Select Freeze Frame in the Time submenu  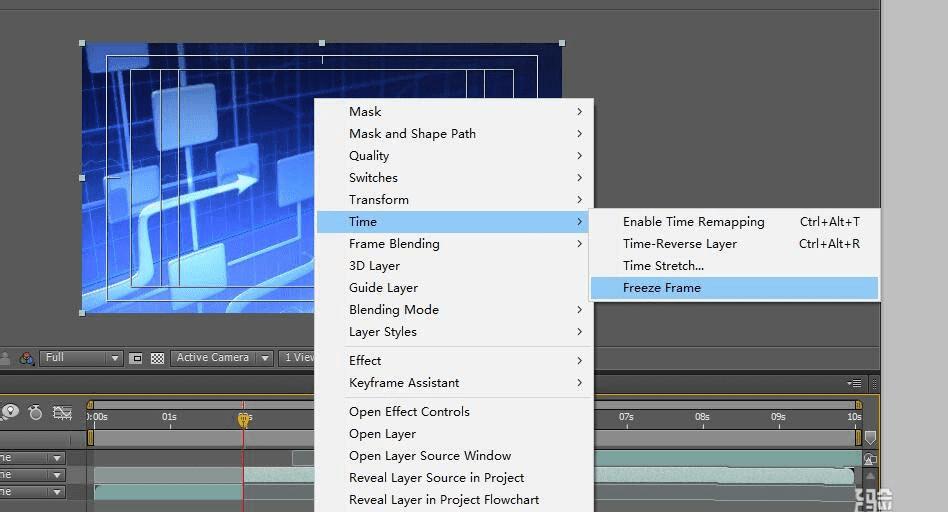pos(735,288)
